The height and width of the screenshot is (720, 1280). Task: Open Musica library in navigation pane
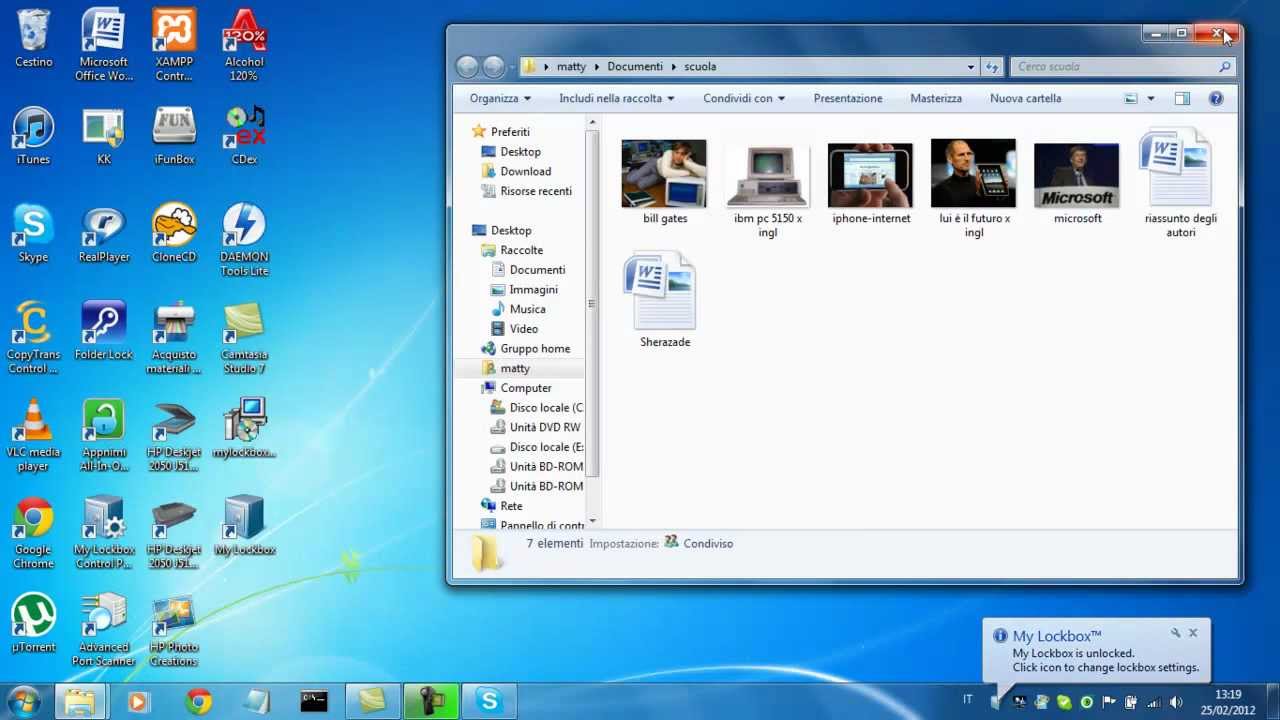[527, 309]
